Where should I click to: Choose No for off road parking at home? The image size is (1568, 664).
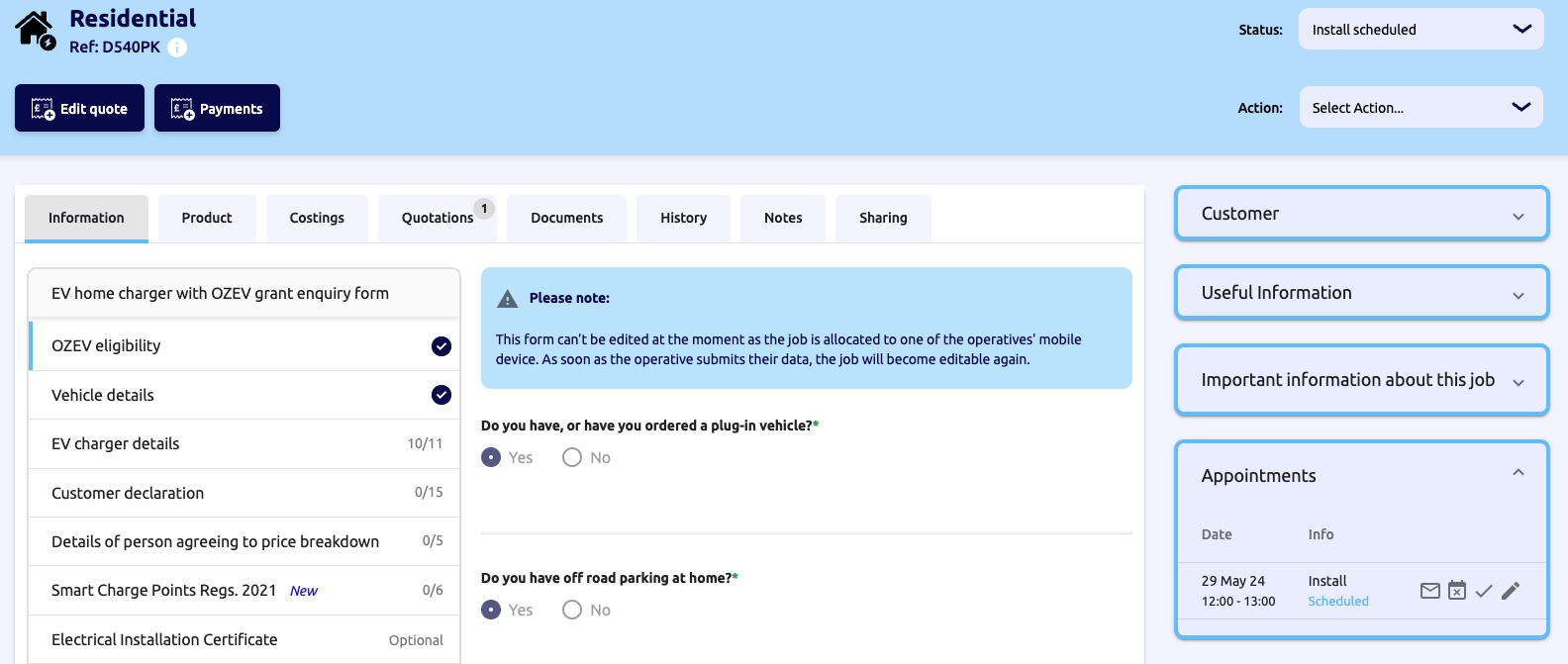point(572,610)
